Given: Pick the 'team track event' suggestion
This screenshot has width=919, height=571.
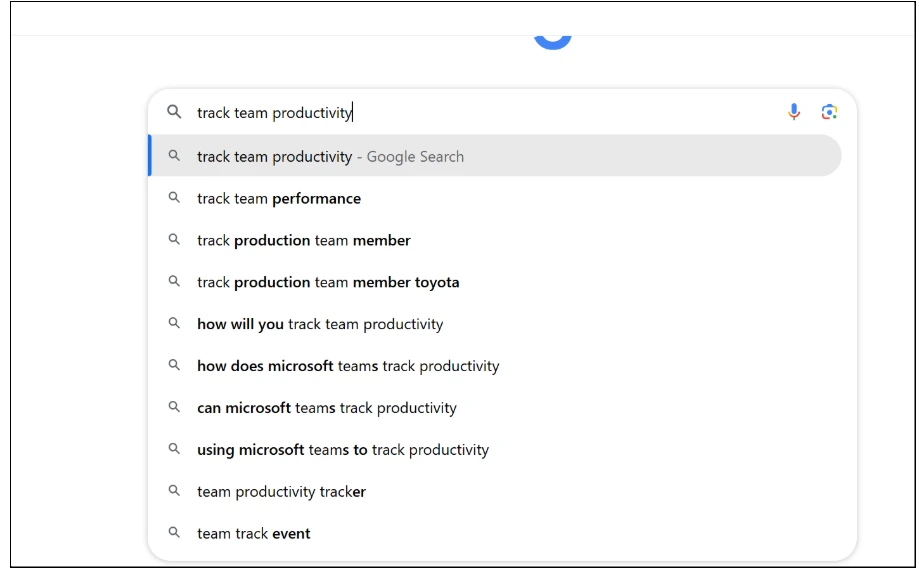Looking at the screenshot, I should [x=496, y=533].
